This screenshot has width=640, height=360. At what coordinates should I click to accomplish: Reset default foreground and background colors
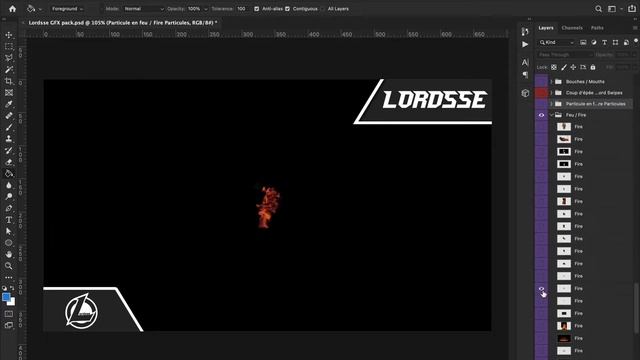click(x=4, y=288)
